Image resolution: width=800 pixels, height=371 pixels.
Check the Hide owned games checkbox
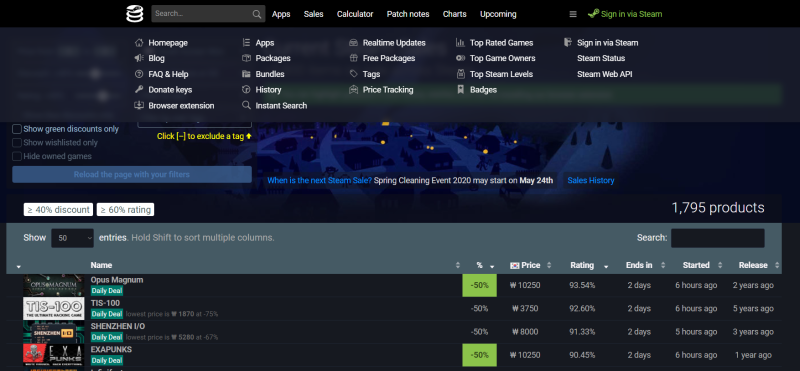tap(17, 156)
